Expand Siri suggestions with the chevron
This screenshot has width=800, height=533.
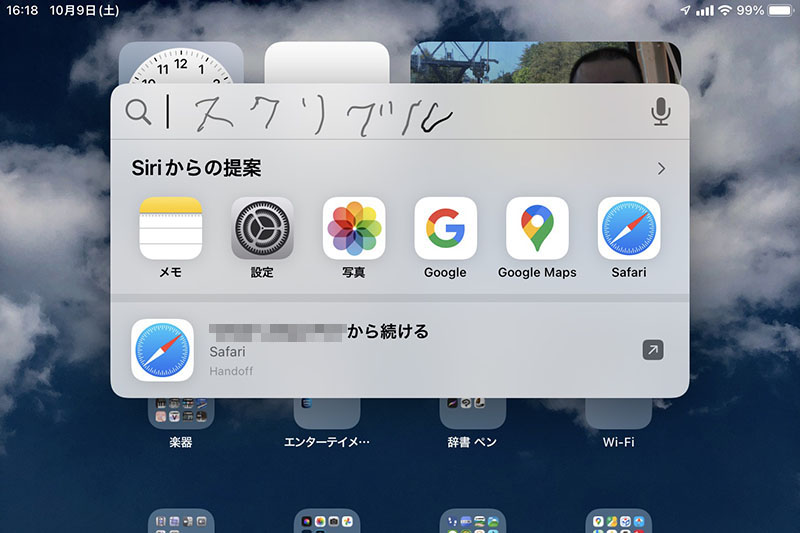coord(661,168)
